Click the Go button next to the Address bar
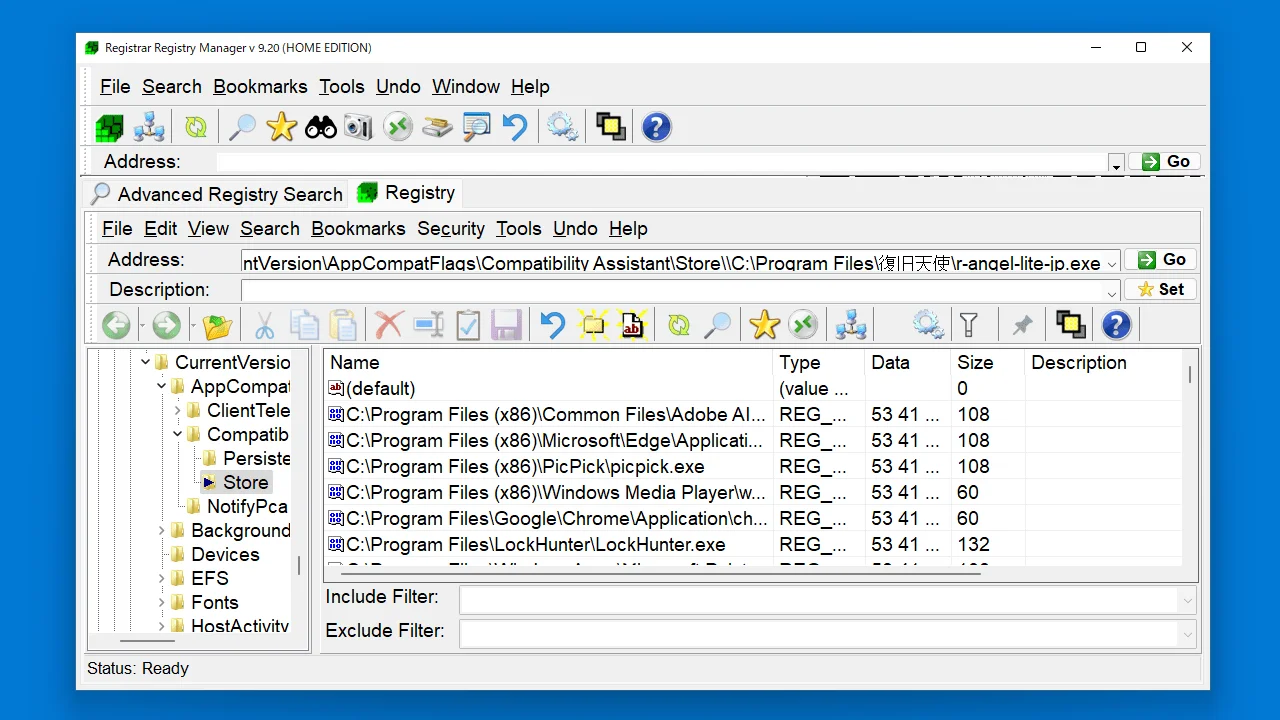This screenshot has height=720, width=1280. coord(1160,259)
